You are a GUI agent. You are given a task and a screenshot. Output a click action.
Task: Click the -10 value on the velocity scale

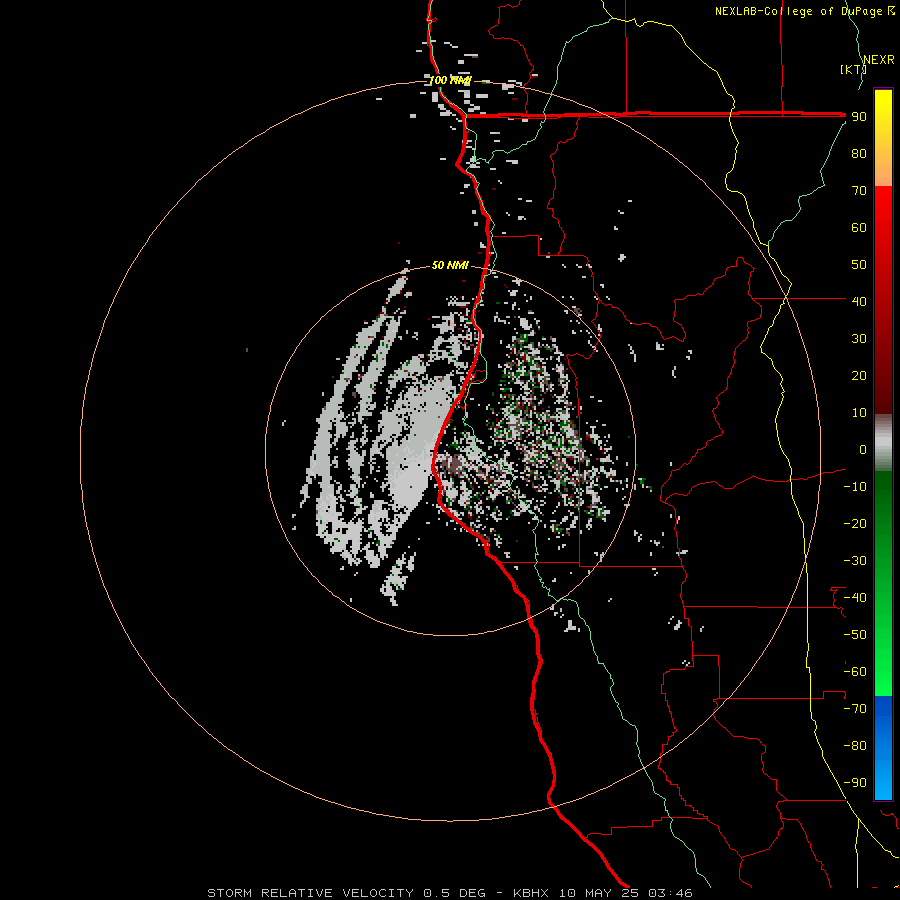855,487
